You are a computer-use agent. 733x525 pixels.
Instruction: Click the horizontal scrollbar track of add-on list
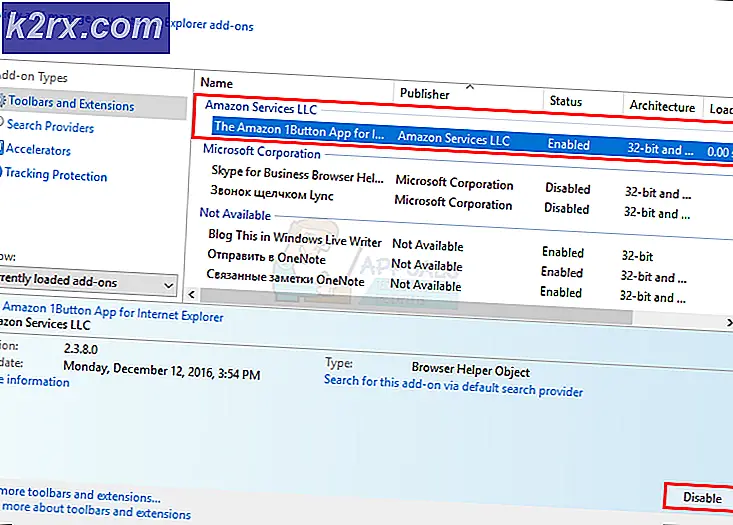(x=416, y=306)
